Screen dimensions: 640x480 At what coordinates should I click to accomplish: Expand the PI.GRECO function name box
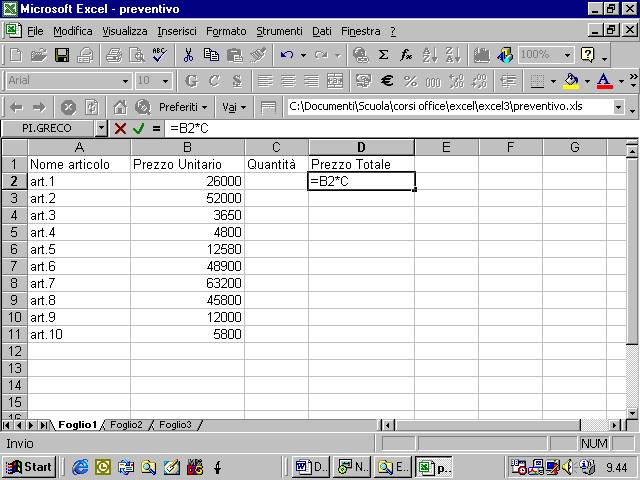pos(101,129)
